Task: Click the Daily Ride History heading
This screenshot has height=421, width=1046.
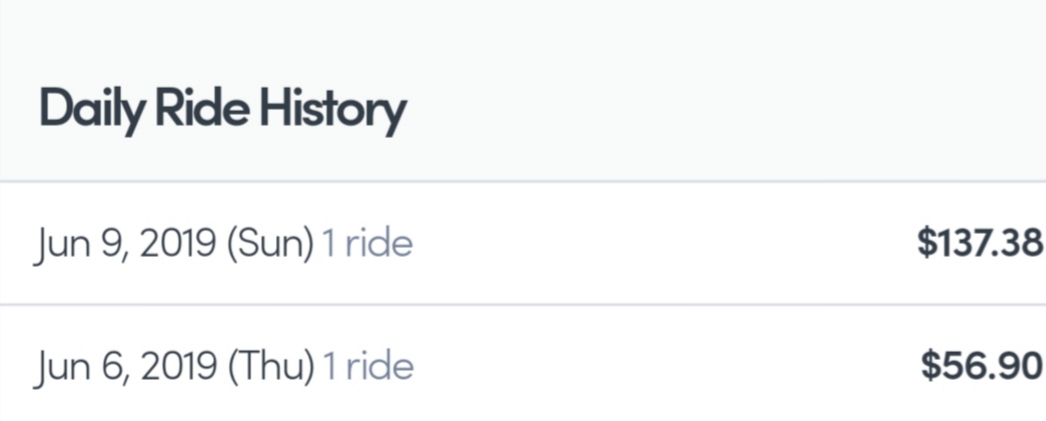Action: pyautogui.click(x=222, y=110)
